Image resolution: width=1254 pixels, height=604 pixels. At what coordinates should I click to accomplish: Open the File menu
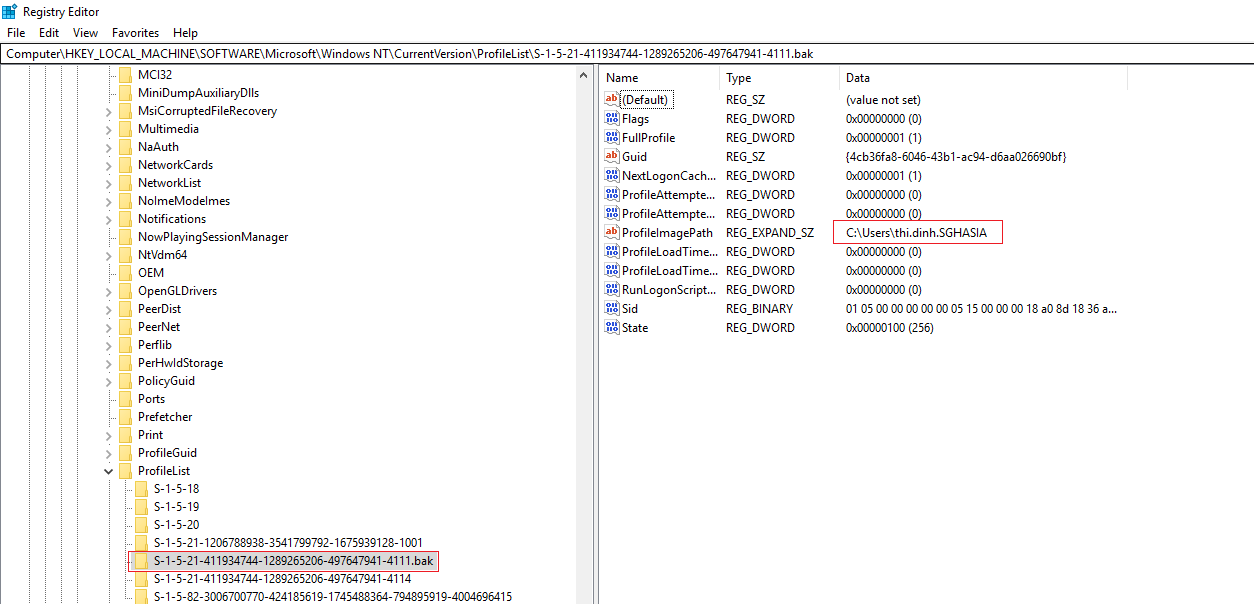point(16,33)
